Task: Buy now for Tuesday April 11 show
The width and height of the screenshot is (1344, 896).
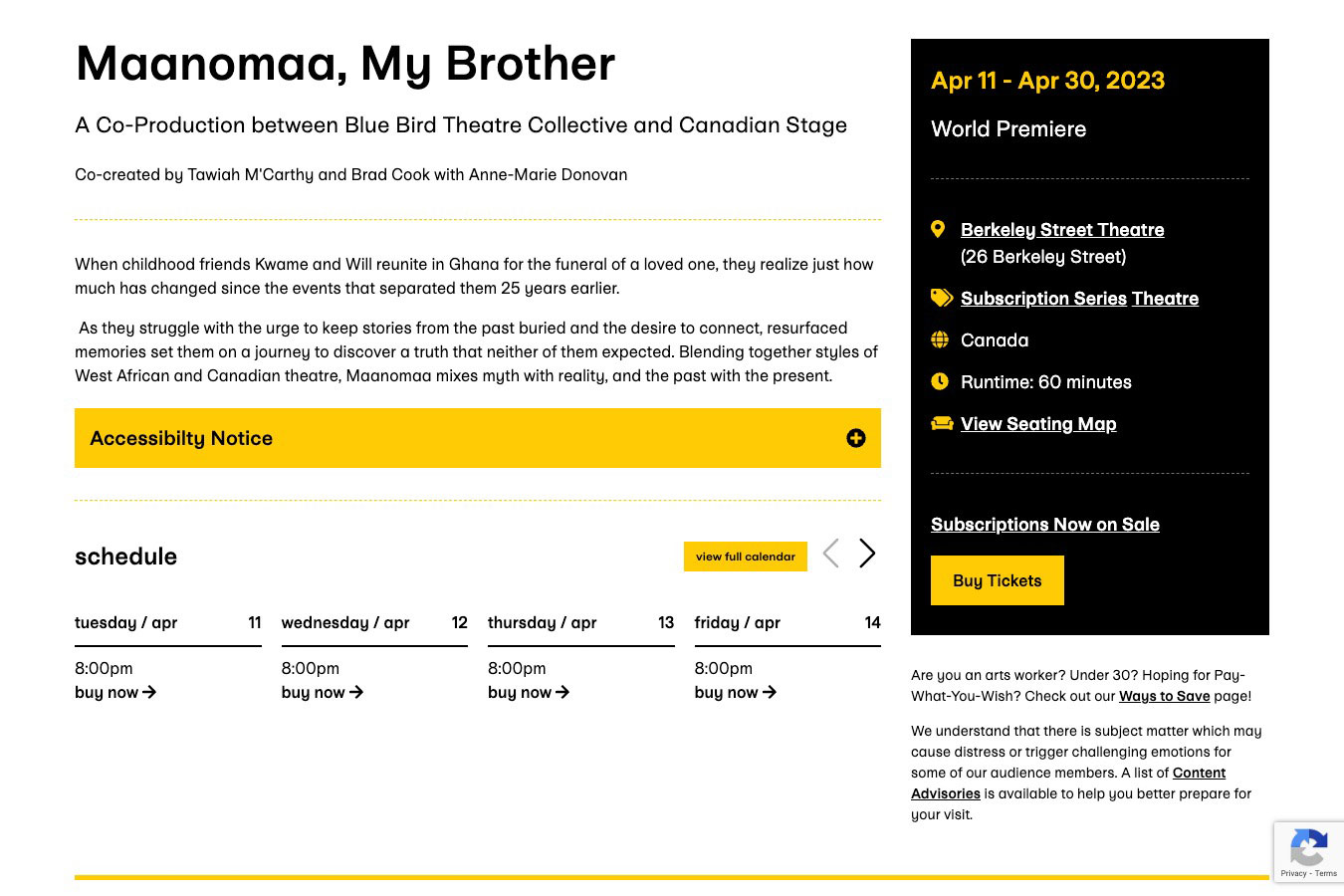Action: (x=115, y=692)
